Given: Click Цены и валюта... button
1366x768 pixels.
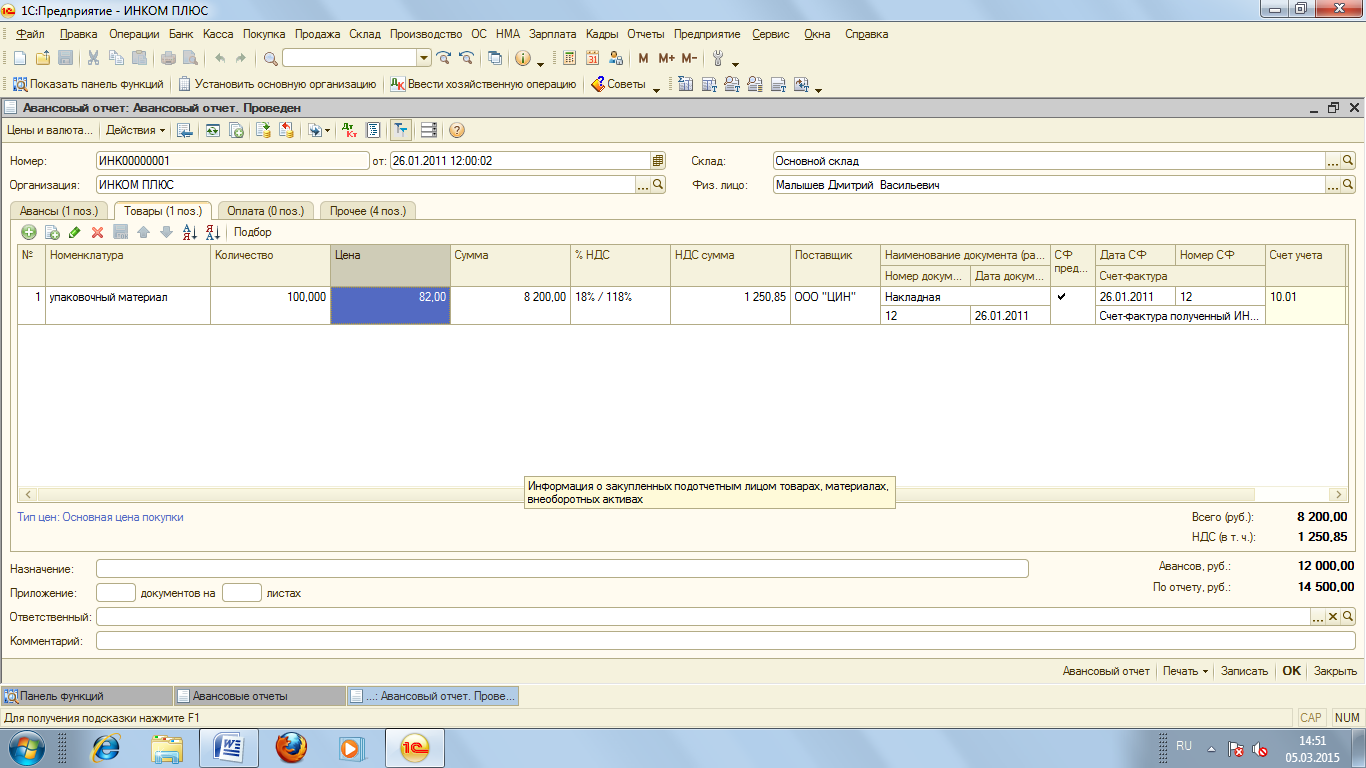Looking at the screenshot, I should (x=50, y=130).
